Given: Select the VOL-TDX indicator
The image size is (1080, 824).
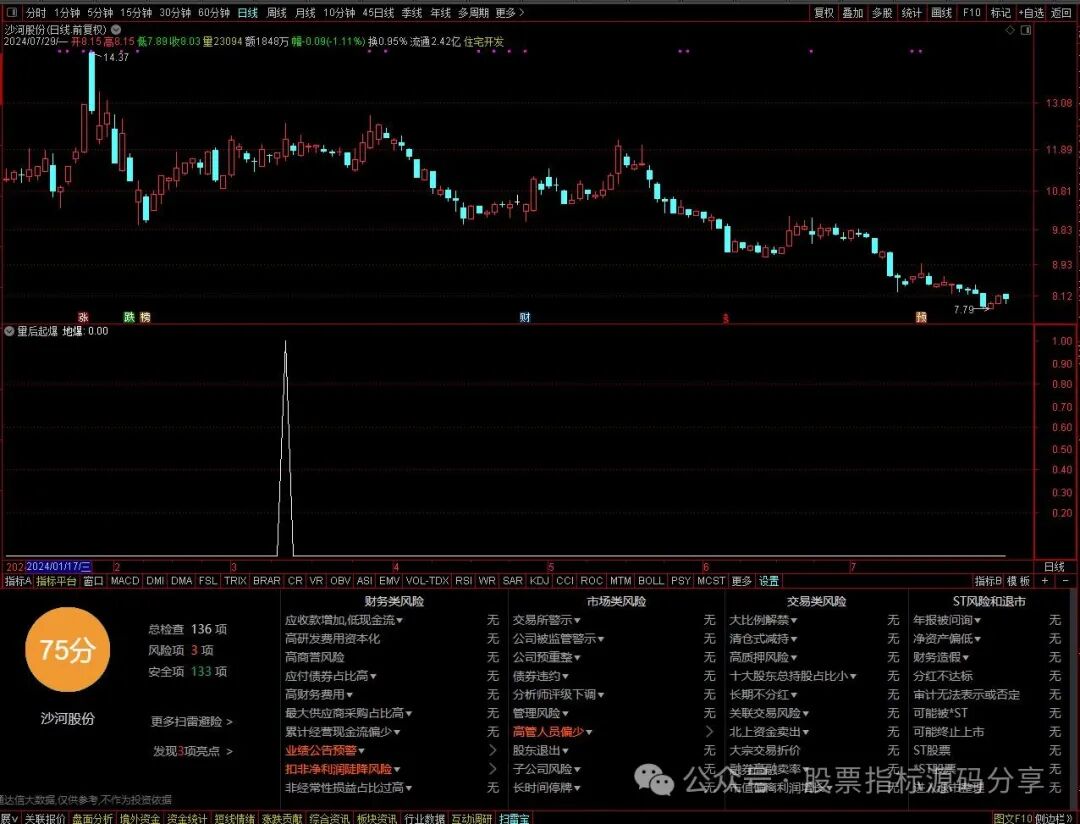Looking at the screenshot, I should 427,581.
